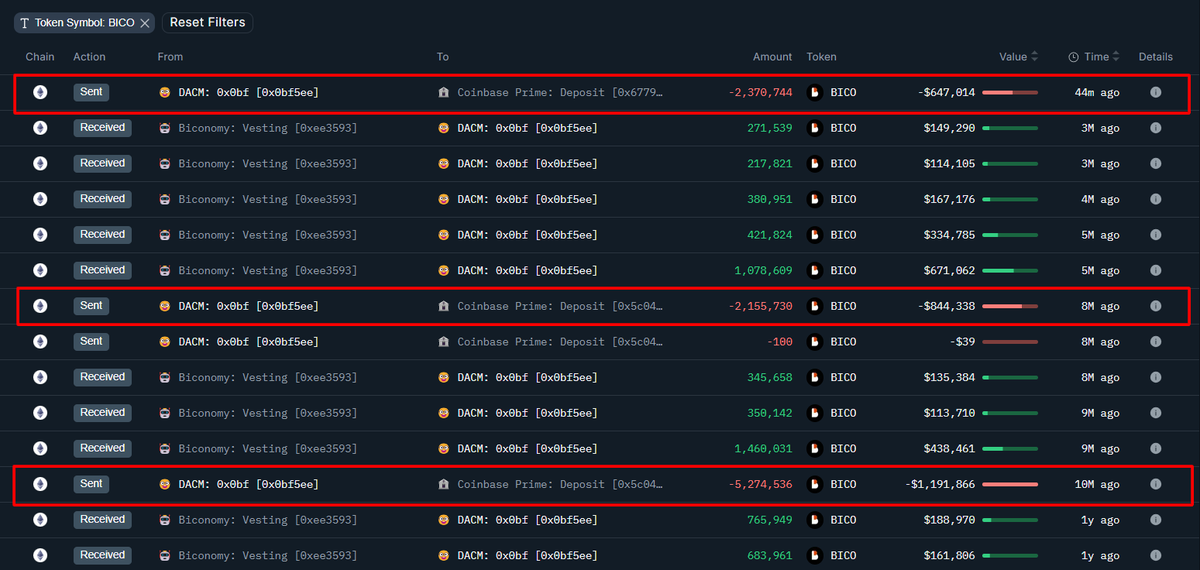Click the BICO token label in the 217,821 row
The height and width of the screenshot is (570, 1200).
(x=843, y=163)
